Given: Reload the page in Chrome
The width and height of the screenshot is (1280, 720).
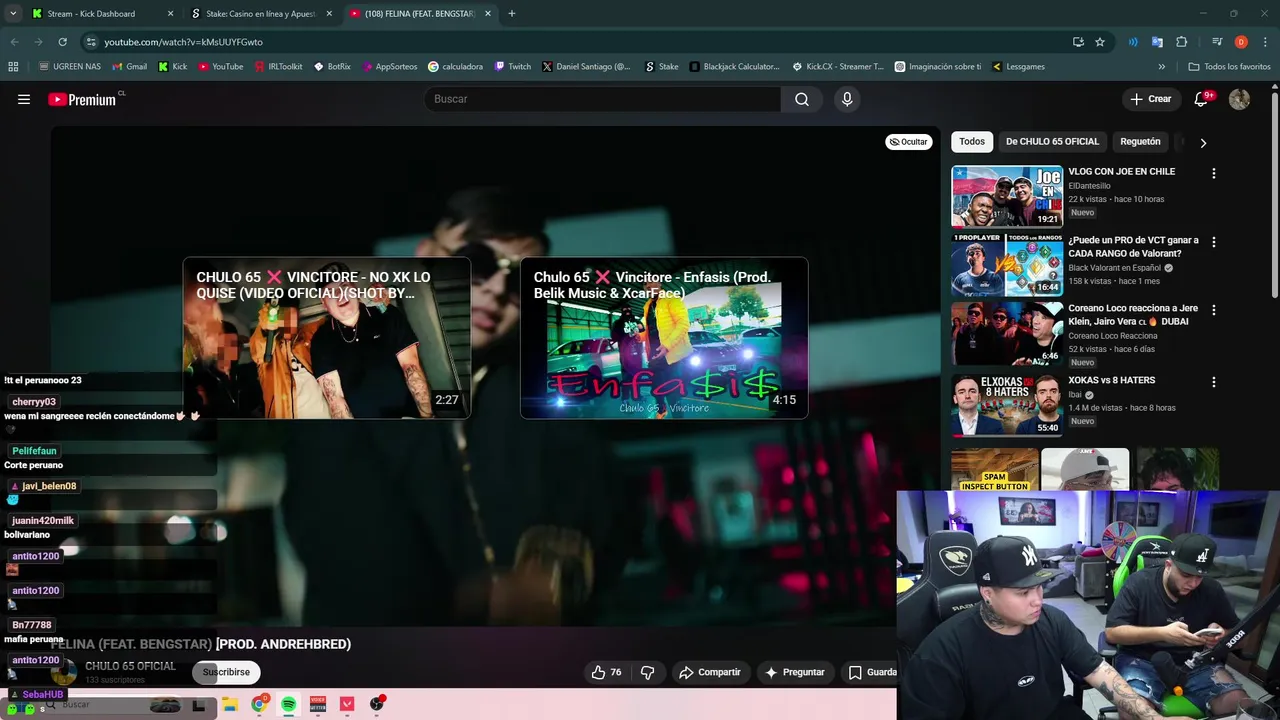Looking at the screenshot, I should coord(62,42).
